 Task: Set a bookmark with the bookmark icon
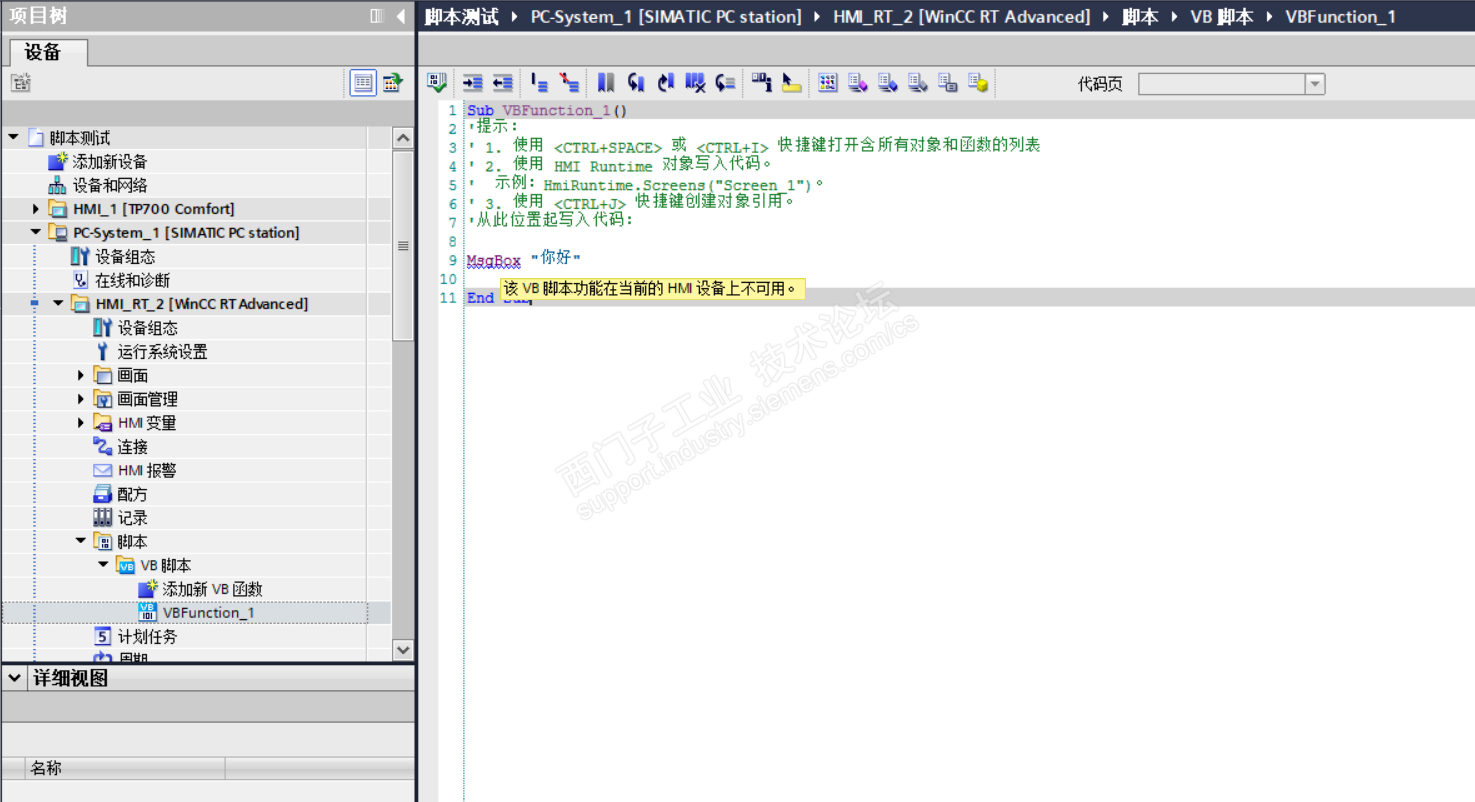click(x=606, y=83)
